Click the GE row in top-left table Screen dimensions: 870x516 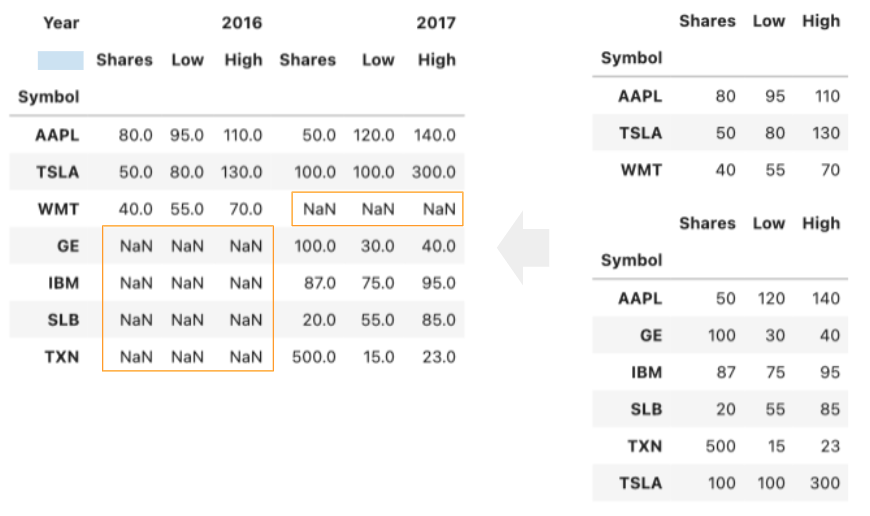pos(67,246)
